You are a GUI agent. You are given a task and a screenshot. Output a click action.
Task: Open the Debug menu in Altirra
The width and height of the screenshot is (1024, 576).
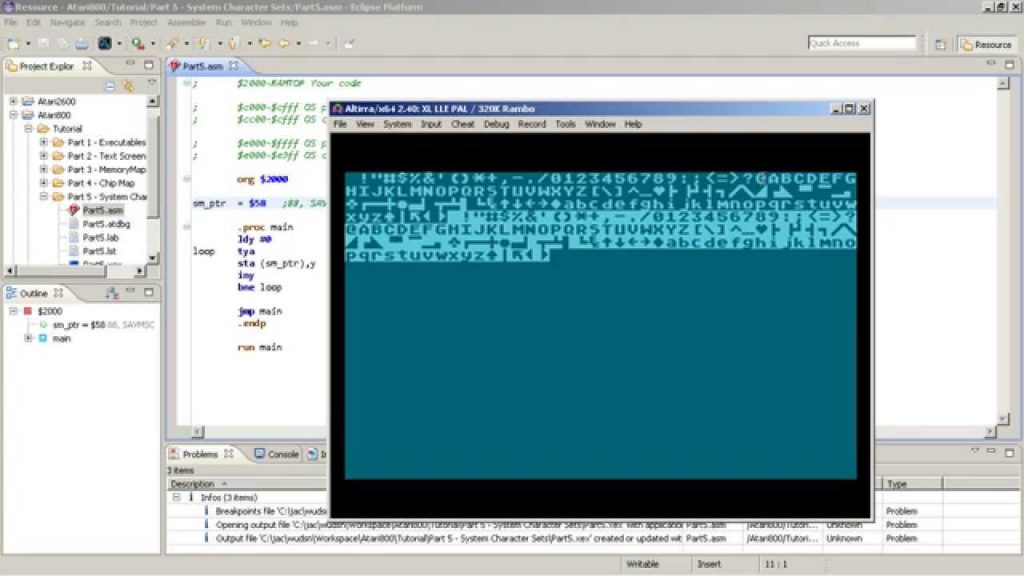496,124
